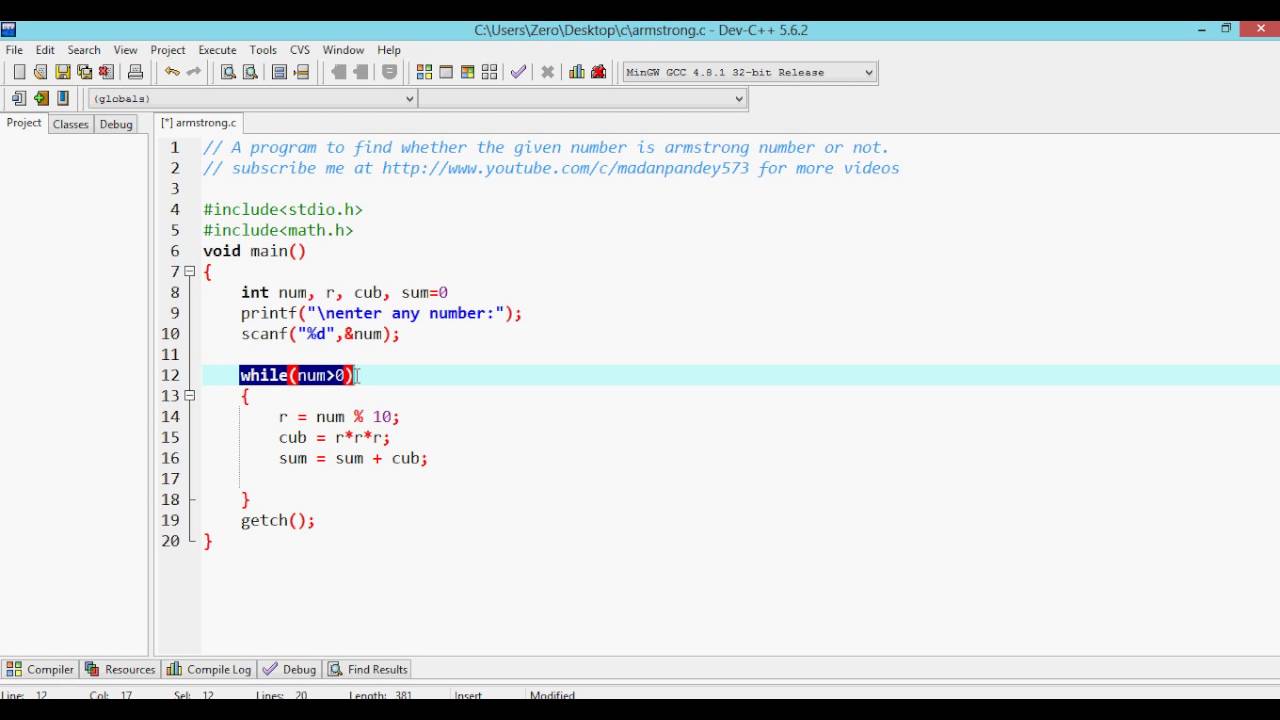The height and width of the screenshot is (720, 1280).
Task: Collapse the while block fold at line 13
Action: coord(189,395)
